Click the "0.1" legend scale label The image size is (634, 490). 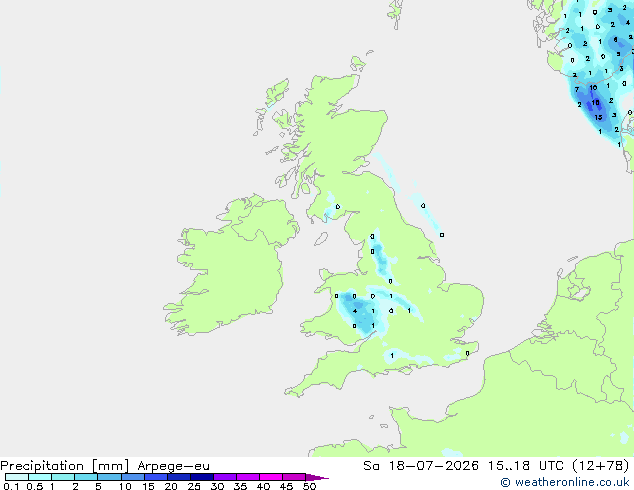[x=11, y=486]
